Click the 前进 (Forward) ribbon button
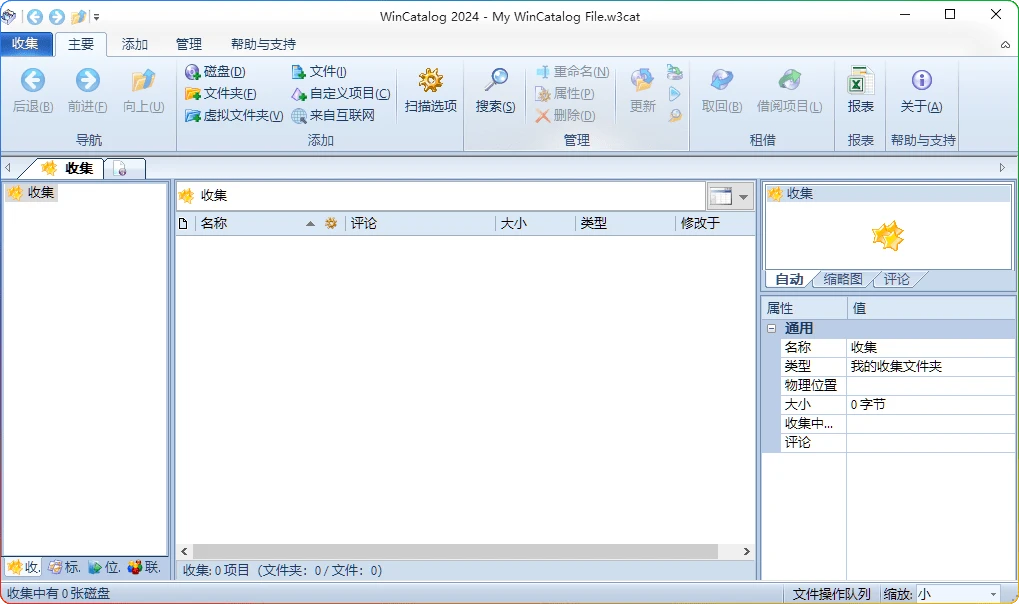 [87, 91]
